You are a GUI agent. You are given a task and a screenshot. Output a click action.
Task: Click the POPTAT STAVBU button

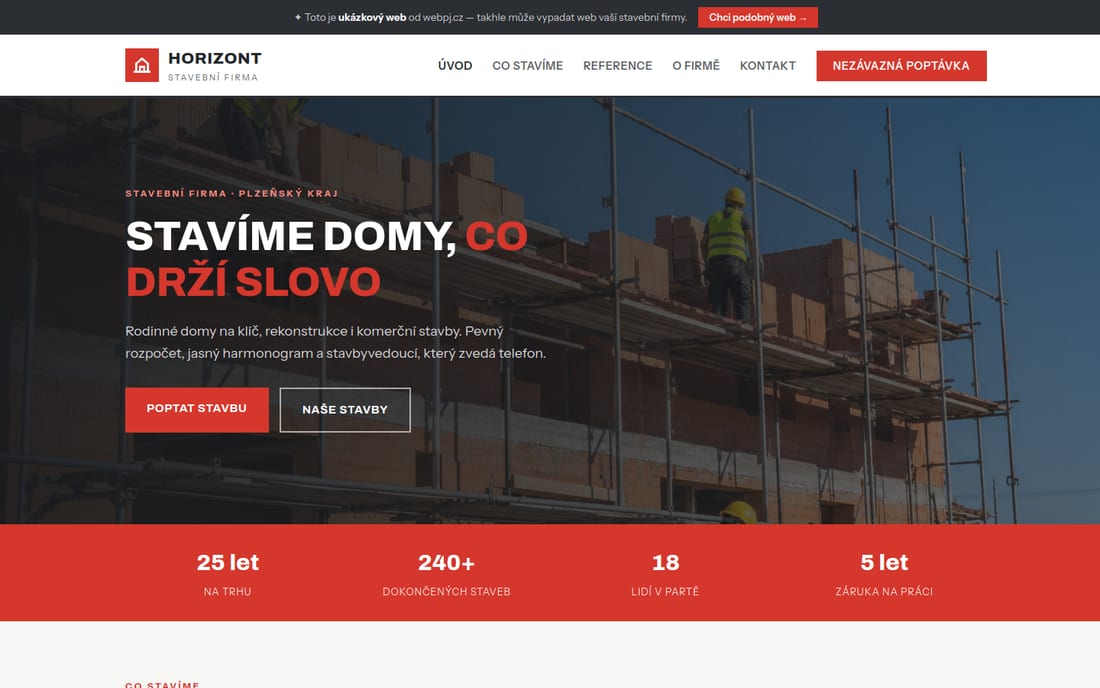click(x=196, y=410)
